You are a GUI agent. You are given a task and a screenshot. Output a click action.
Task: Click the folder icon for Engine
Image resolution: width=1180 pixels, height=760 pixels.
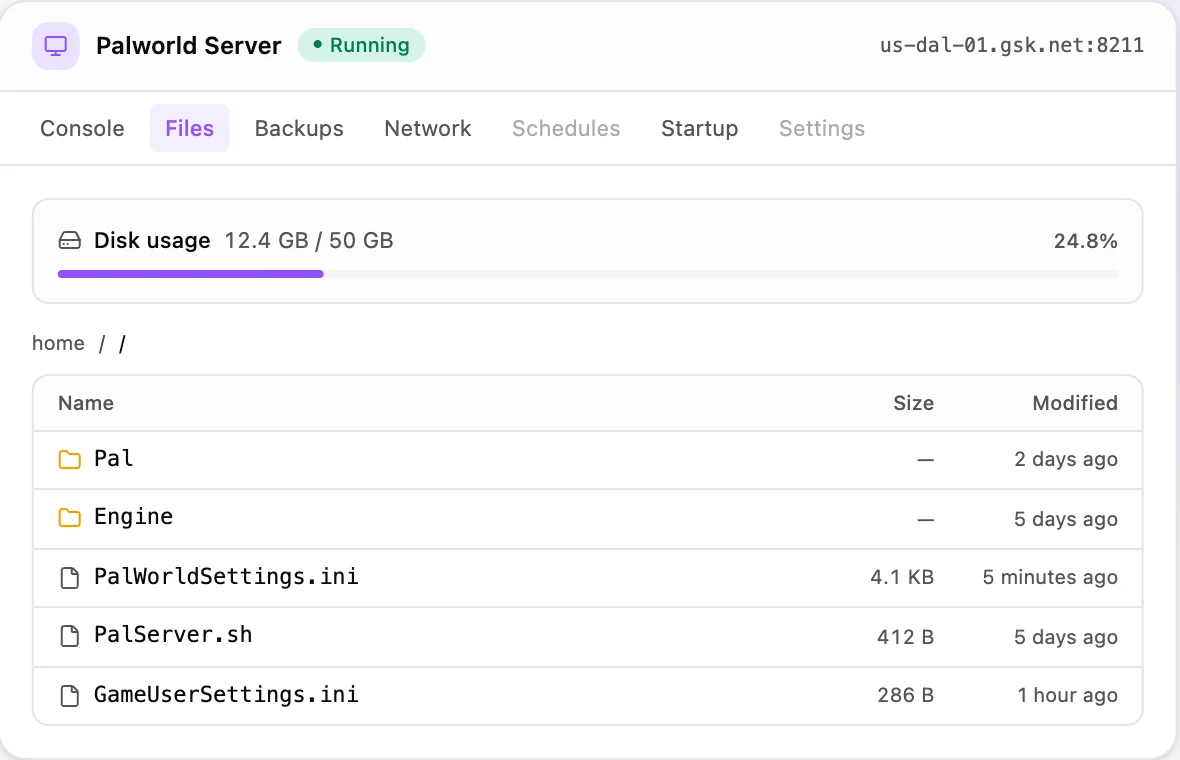(69, 518)
